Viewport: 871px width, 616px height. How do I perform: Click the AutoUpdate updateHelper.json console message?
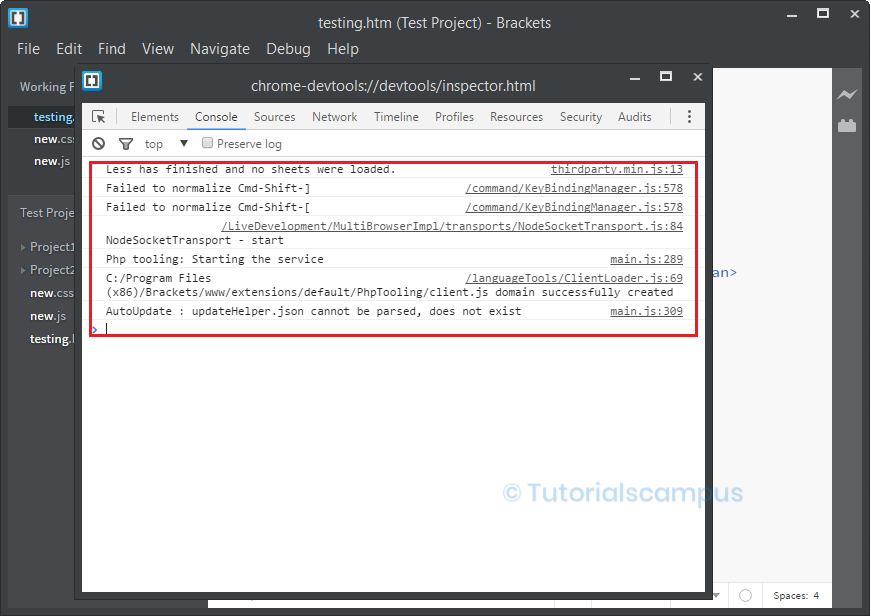313,312
